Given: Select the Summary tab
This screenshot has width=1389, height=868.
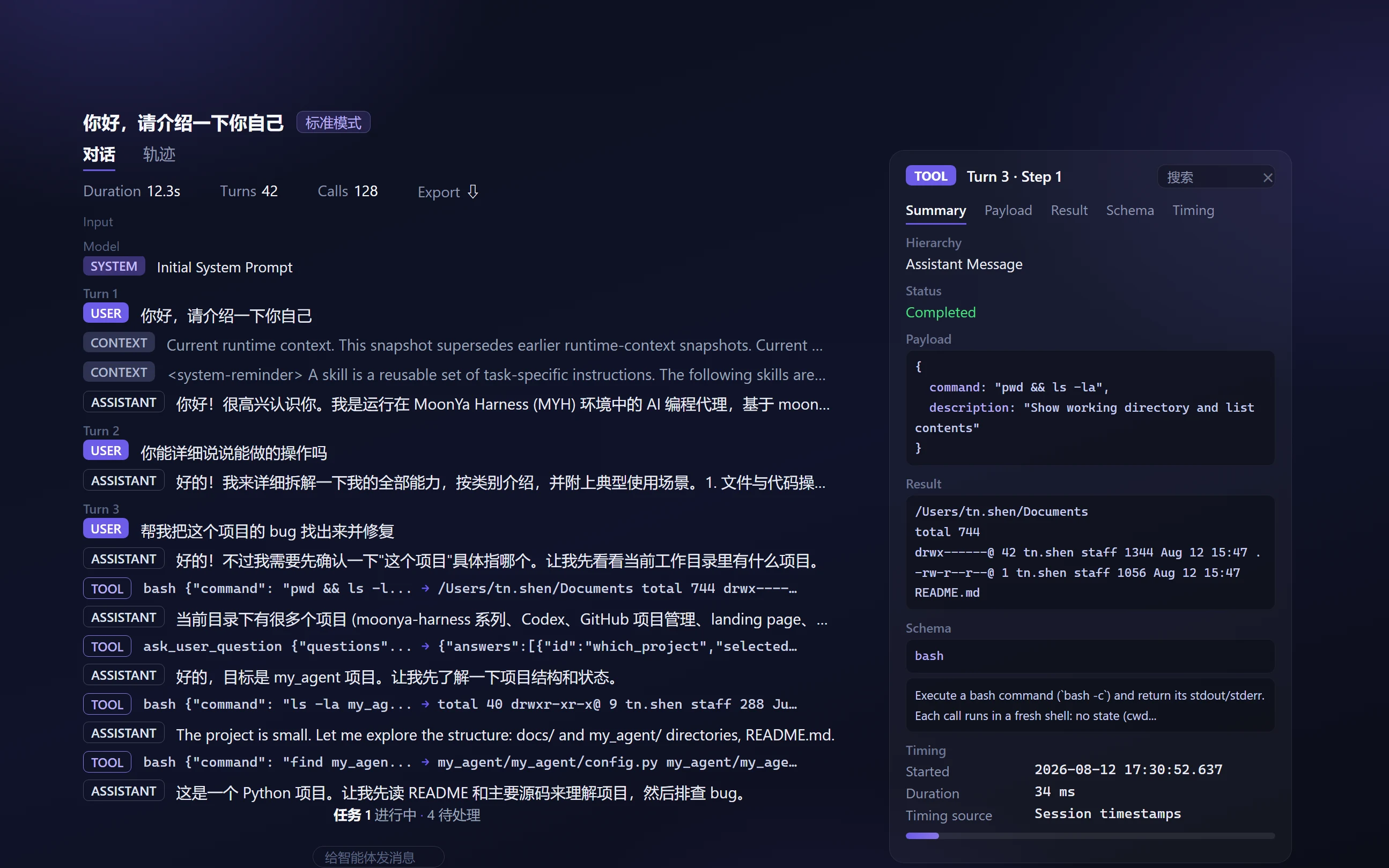Looking at the screenshot, I should tap(935, 211).
